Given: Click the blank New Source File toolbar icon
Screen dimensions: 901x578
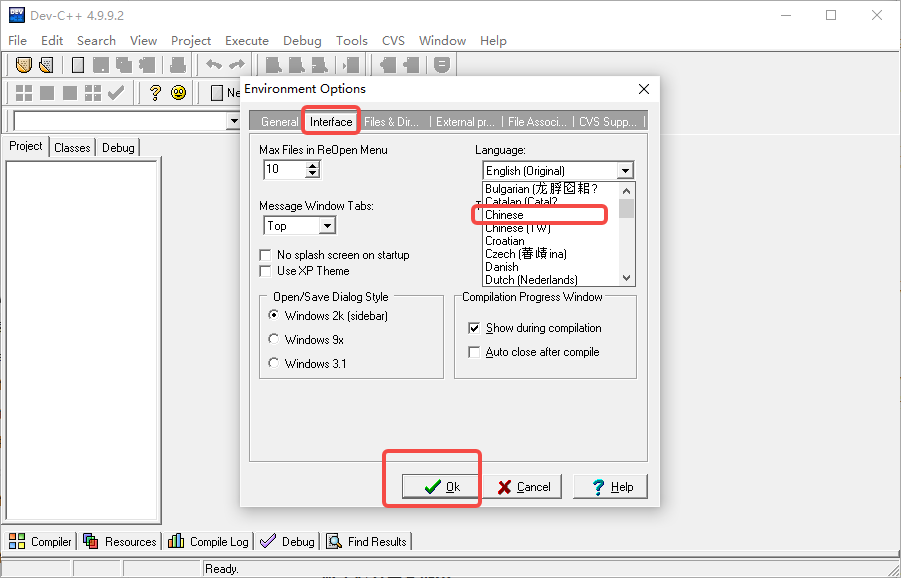Looking at the screenshot, I should click(x=78, y=64).
